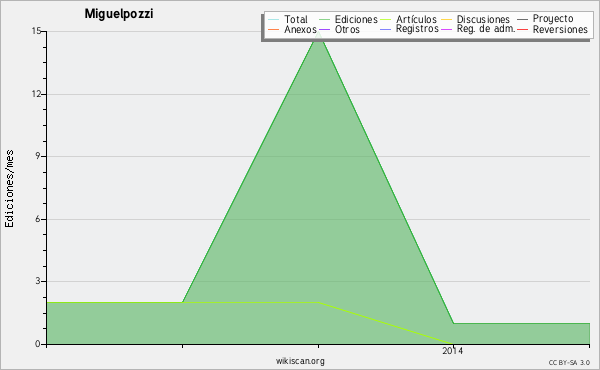This screenshot has width=600, height=370.
Task: Click the Artículos legend color line
Action: coord(385,20)
